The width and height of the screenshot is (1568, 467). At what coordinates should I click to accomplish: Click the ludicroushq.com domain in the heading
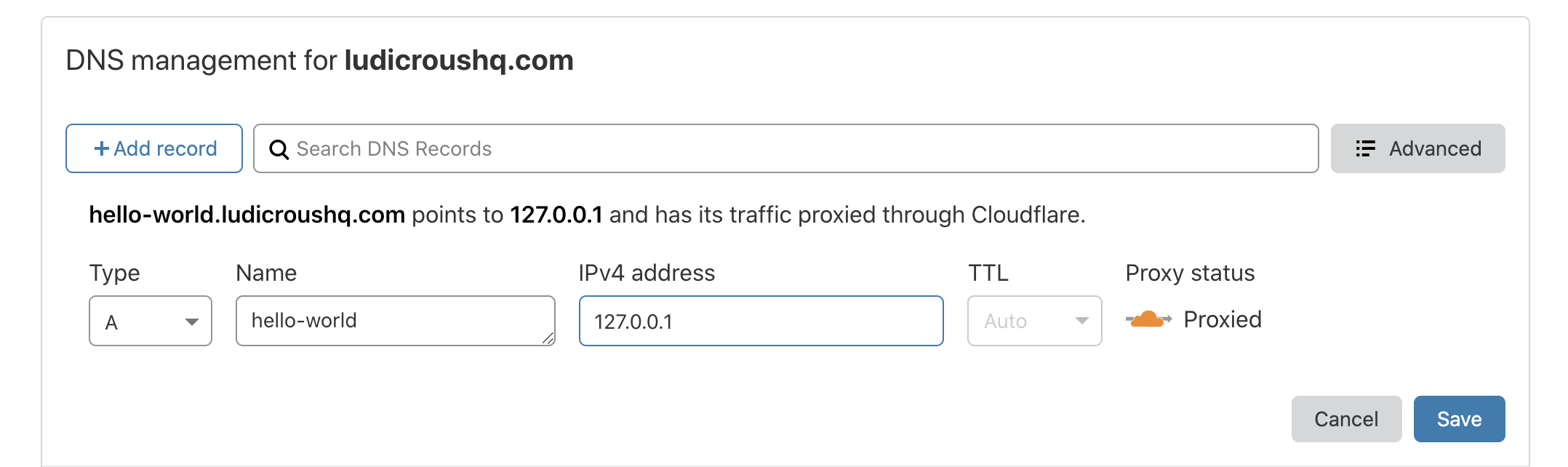coord(459,60)
